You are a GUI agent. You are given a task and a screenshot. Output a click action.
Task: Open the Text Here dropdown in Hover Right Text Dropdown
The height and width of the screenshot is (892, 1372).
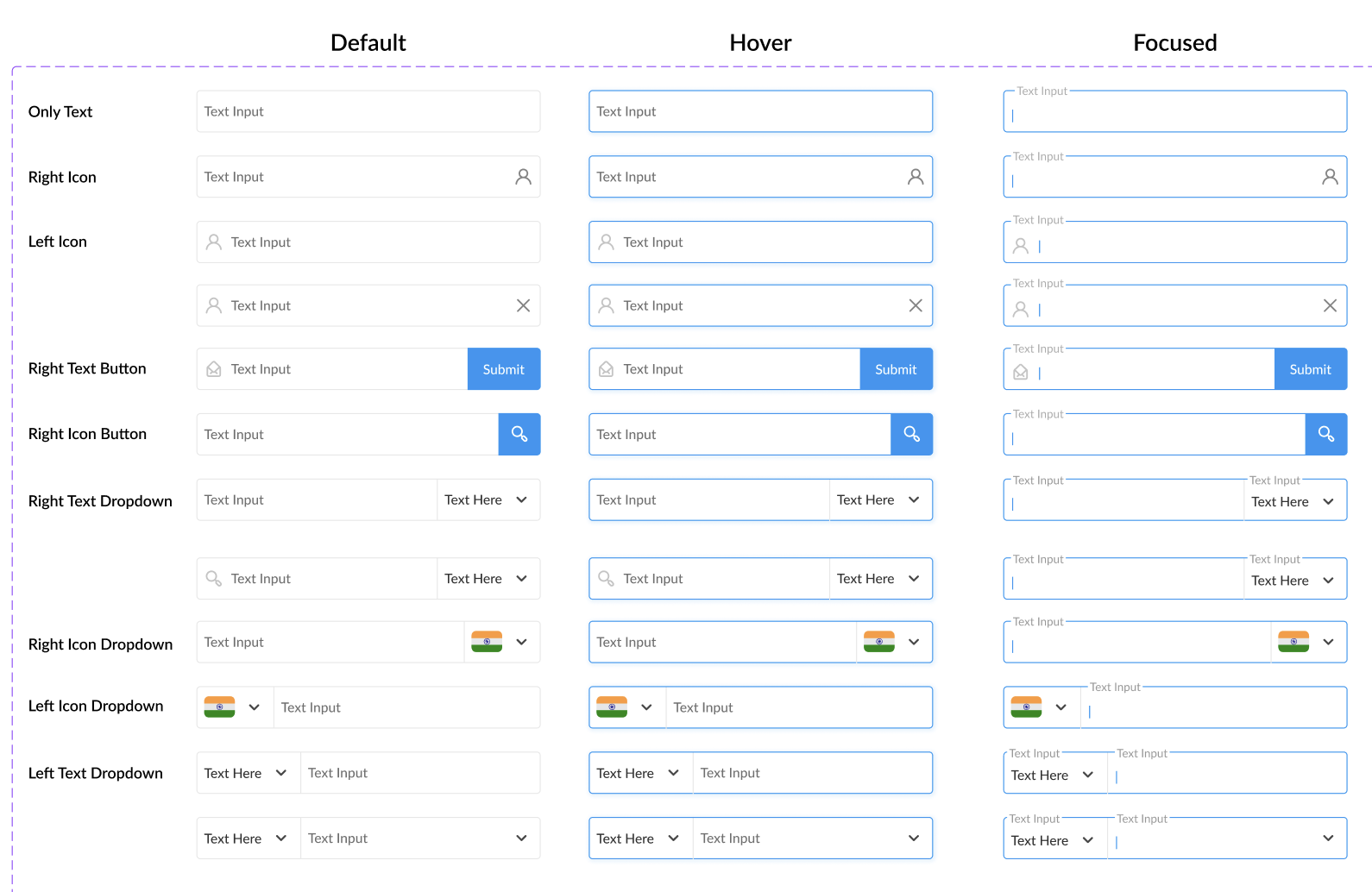881,500
